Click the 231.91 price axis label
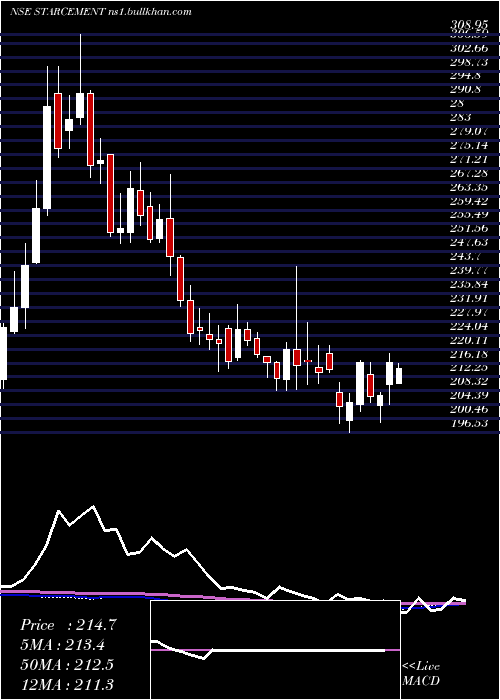500x700 pixels. (469, 298)
